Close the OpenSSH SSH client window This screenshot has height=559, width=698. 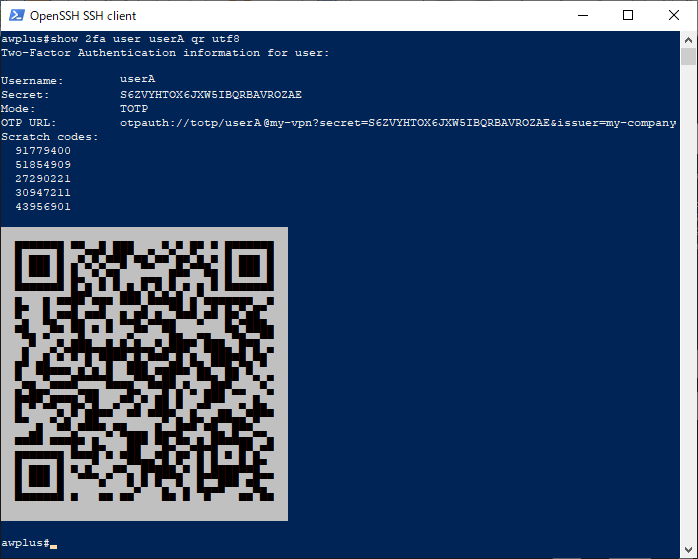(674, 15)
